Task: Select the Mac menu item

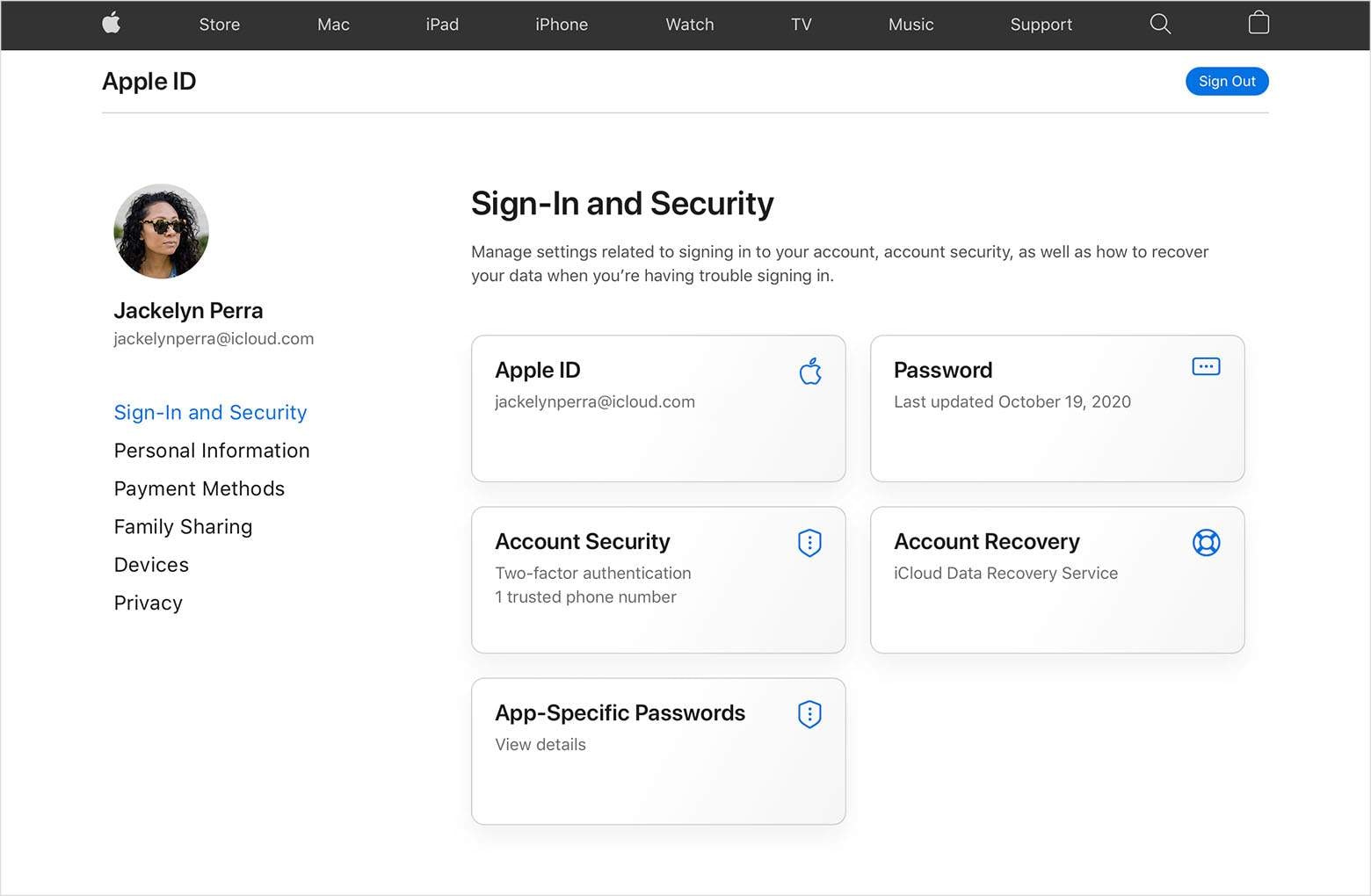Action: click(333, 24)
